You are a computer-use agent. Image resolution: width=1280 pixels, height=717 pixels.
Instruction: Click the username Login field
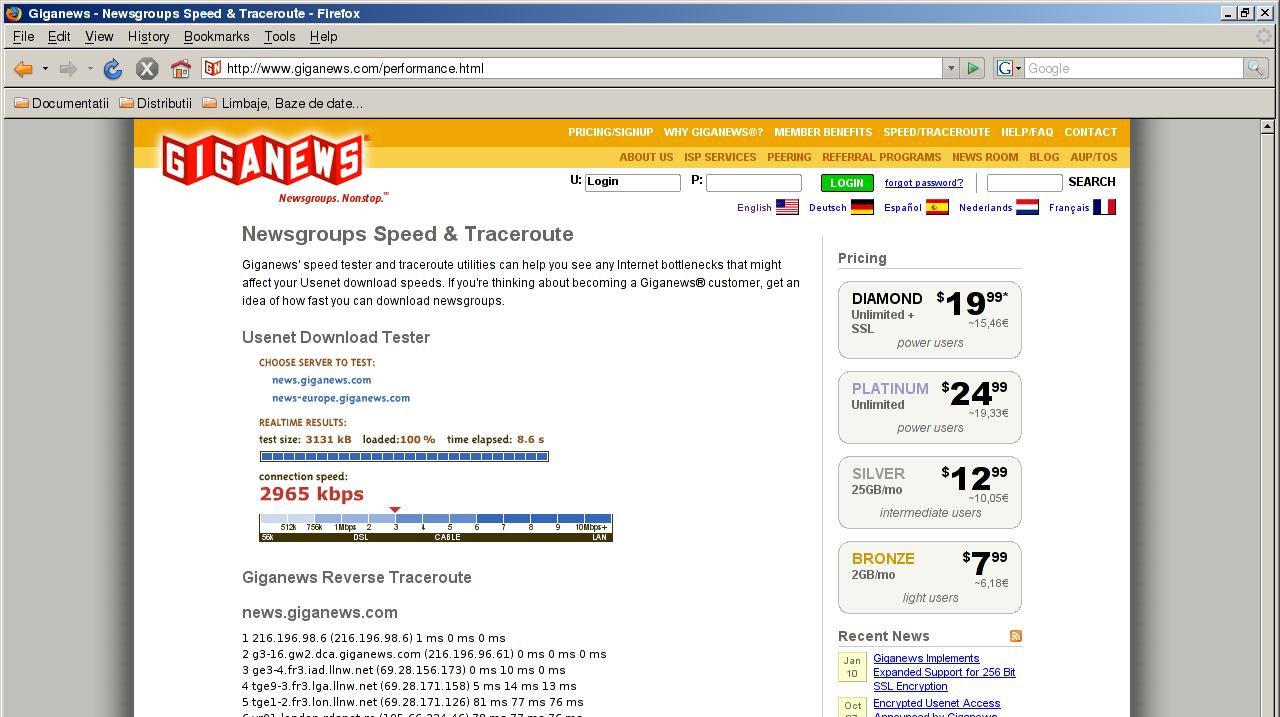tap(633, 182)
